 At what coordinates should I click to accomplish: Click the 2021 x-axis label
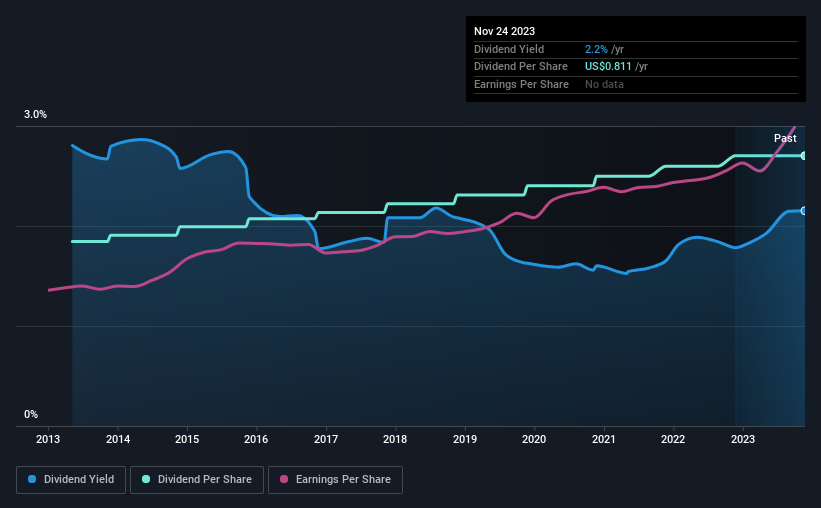coord(604,439)
